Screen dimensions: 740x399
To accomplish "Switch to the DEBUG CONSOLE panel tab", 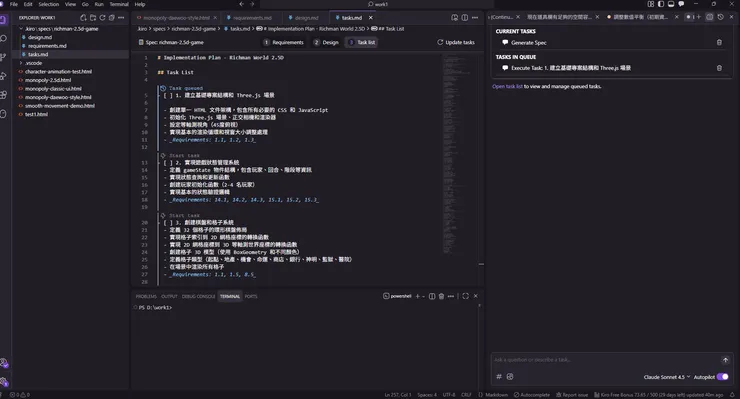I will [x=198, y=297].
